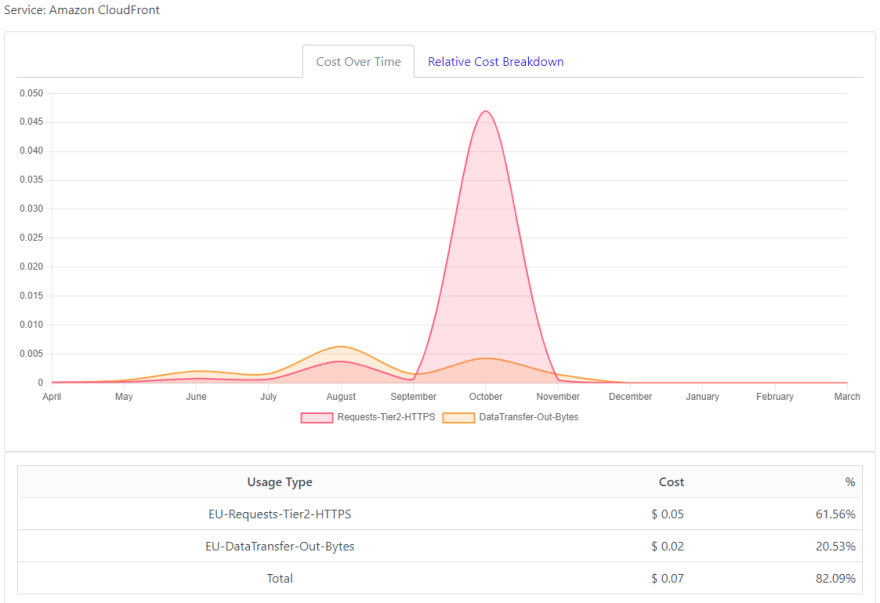Click the September x-axis label
Screen dimensions: 880x603
point(413,396)
